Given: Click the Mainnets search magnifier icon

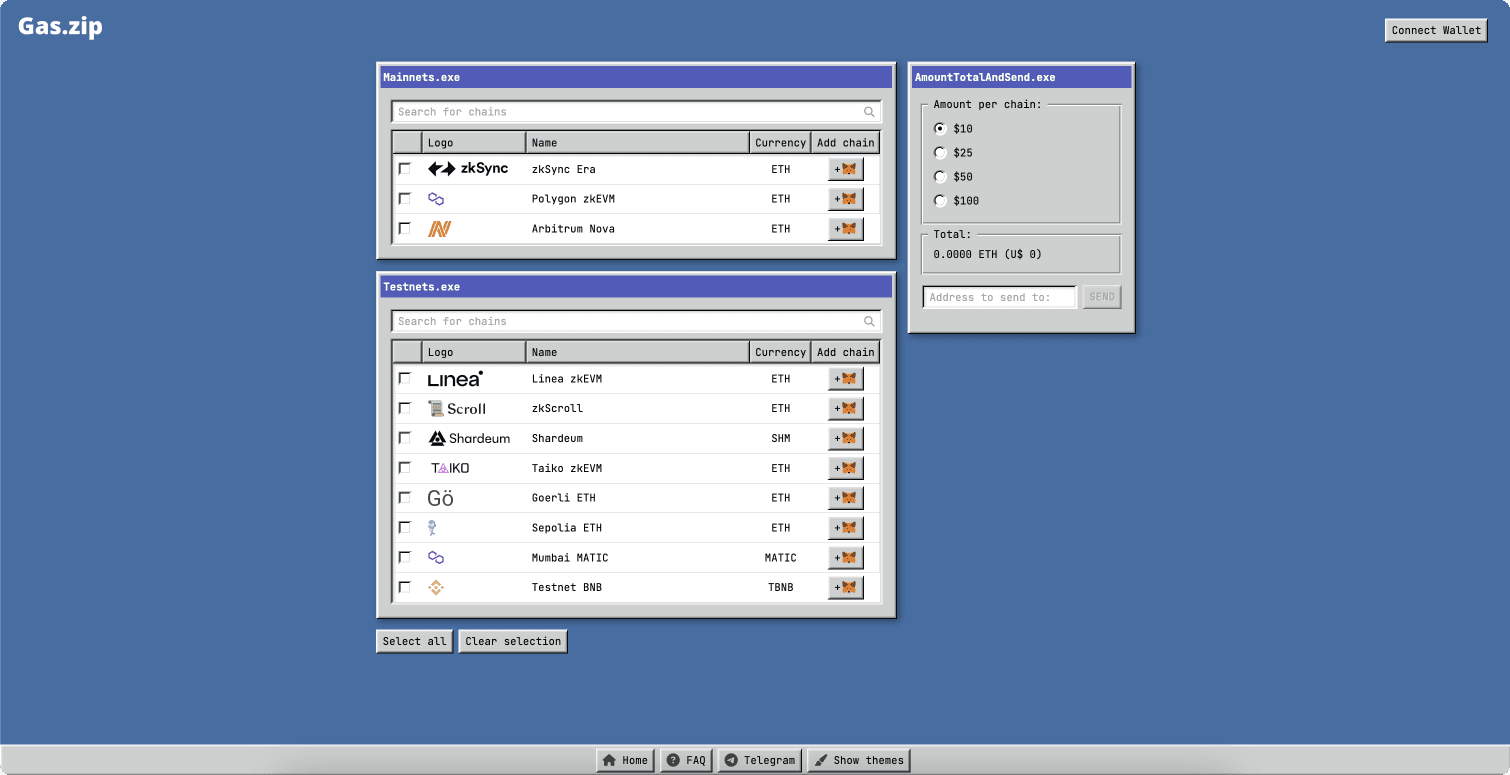Looking at the screenshot, I should point(870,112).
